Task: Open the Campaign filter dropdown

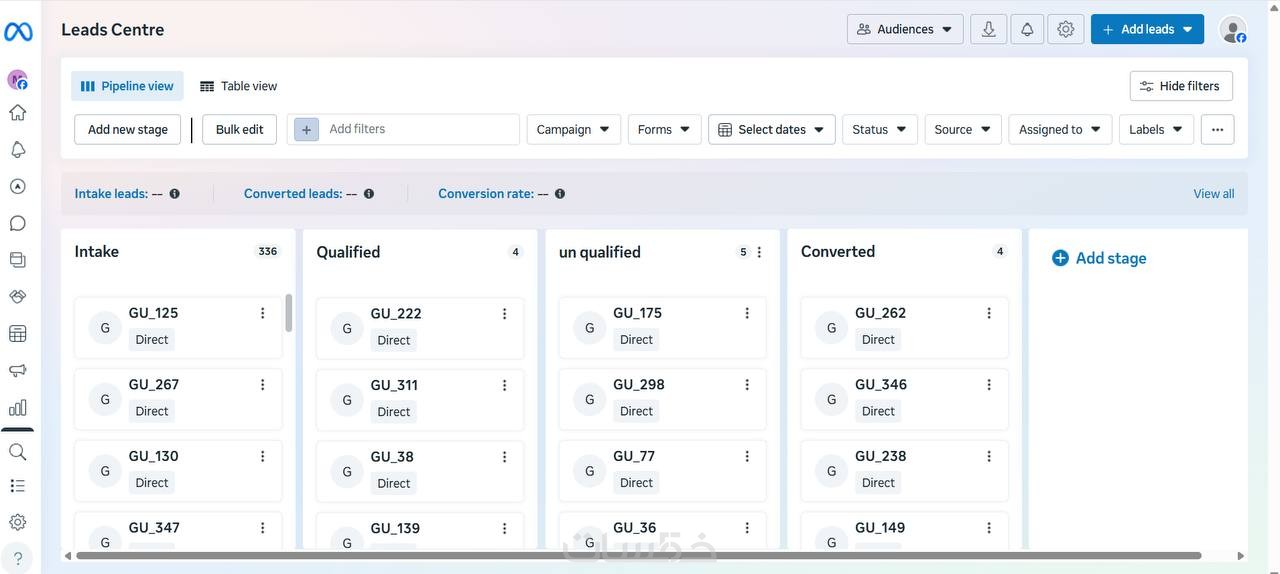Action: pos(573,129)
